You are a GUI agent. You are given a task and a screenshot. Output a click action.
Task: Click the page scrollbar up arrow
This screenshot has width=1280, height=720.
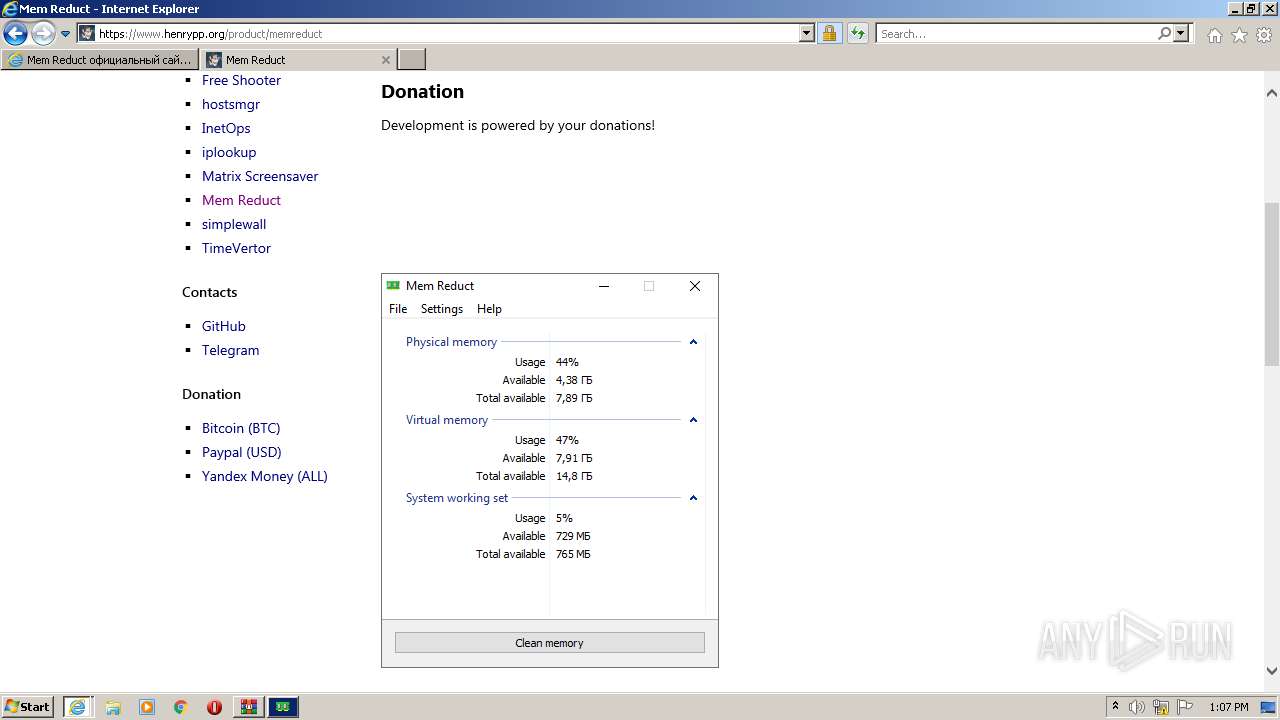point(1272,93)
